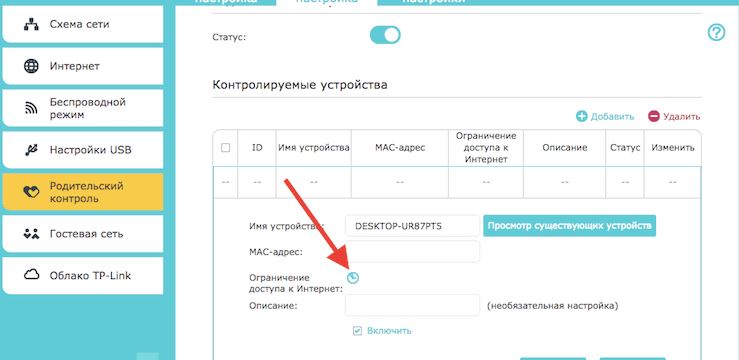The height and width of the screenshot is (360, 739).
Task: Click the network map icon
Action: [x=31, y=25]
